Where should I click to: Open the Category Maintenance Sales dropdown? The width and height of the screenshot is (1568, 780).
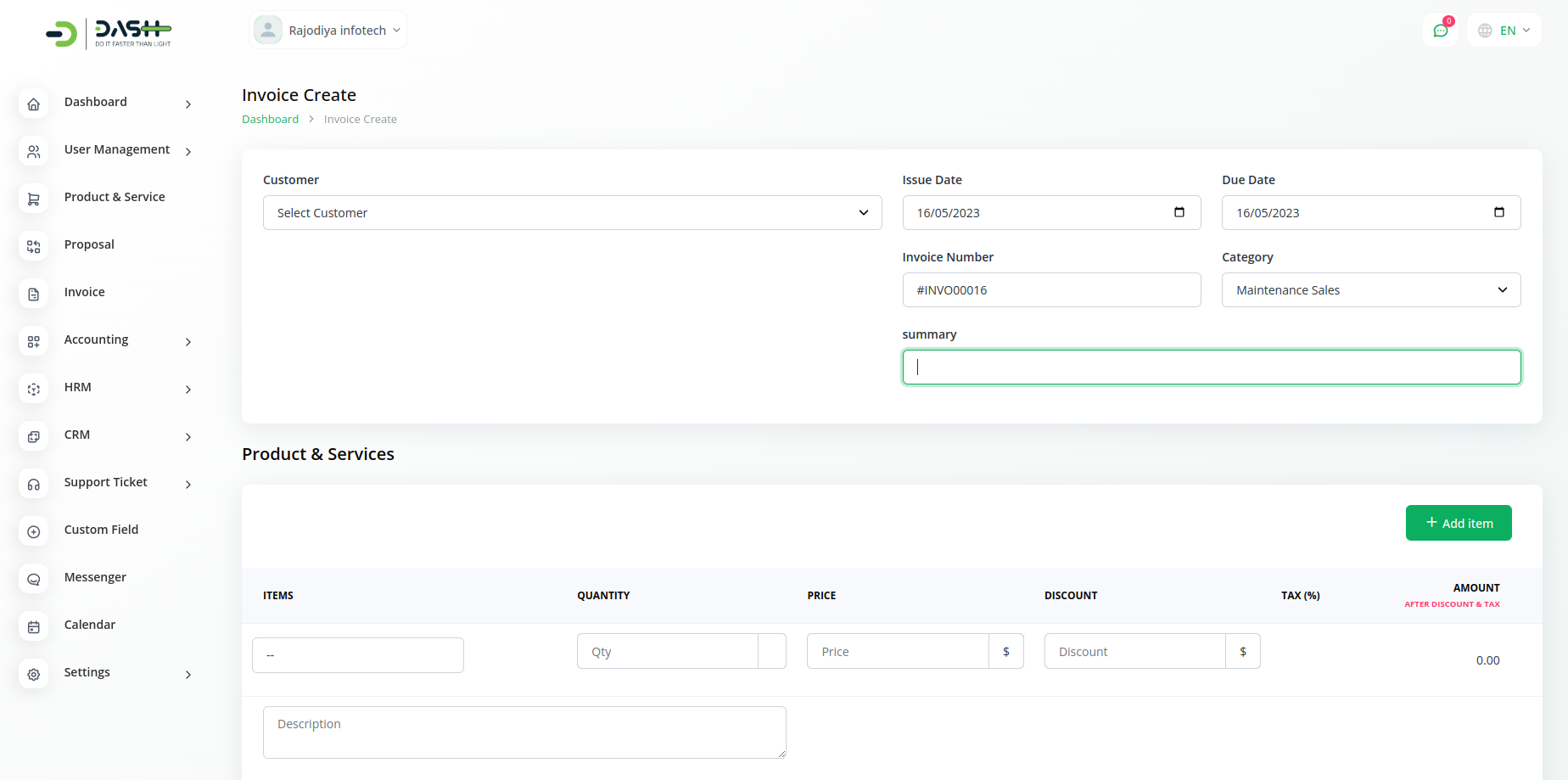point(1370,290)
